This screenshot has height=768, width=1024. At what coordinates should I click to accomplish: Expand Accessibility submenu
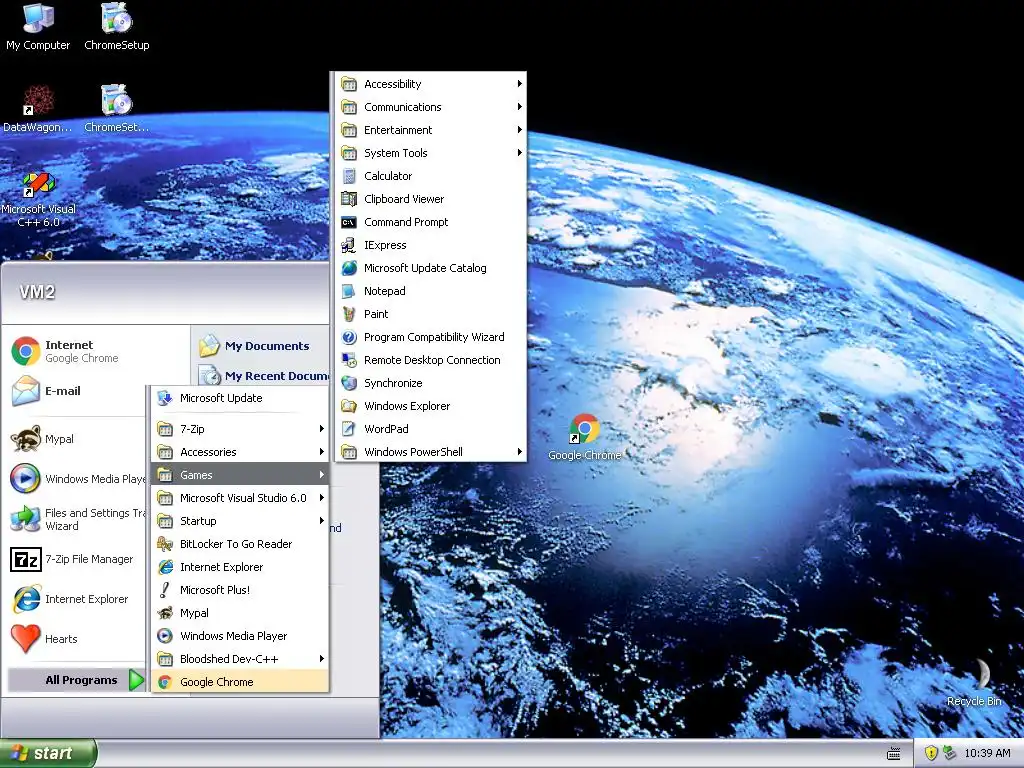(431, 84)
